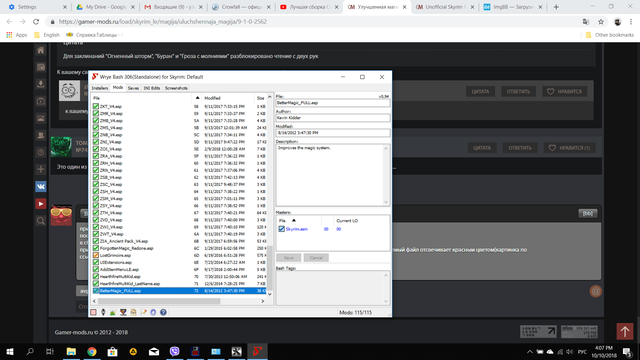Open Microsoft Store from the taskbar
Viewport: 640px width, 360px height.
click(x=112, y=351)
